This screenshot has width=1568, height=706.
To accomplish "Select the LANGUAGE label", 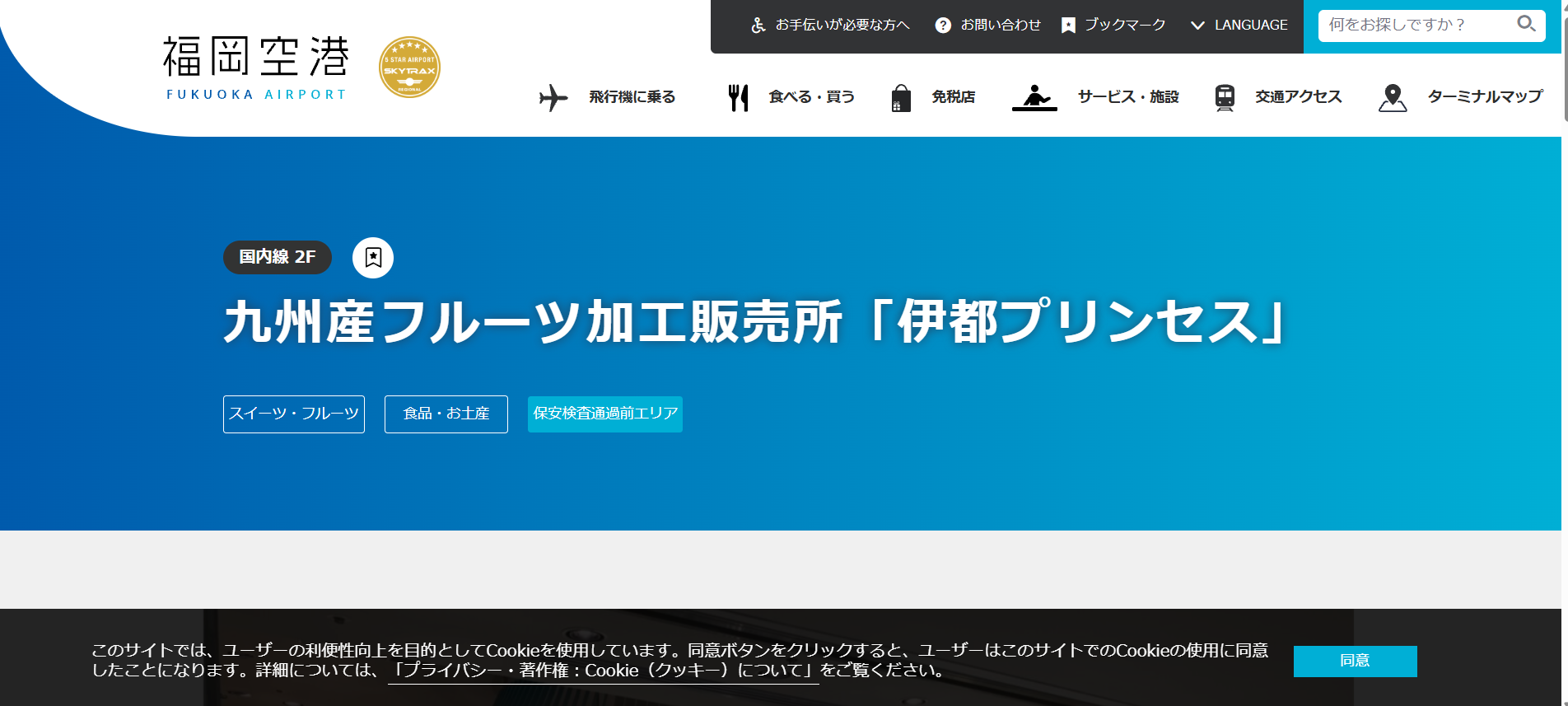I will pyautogui.click(x=1251, y=26).
